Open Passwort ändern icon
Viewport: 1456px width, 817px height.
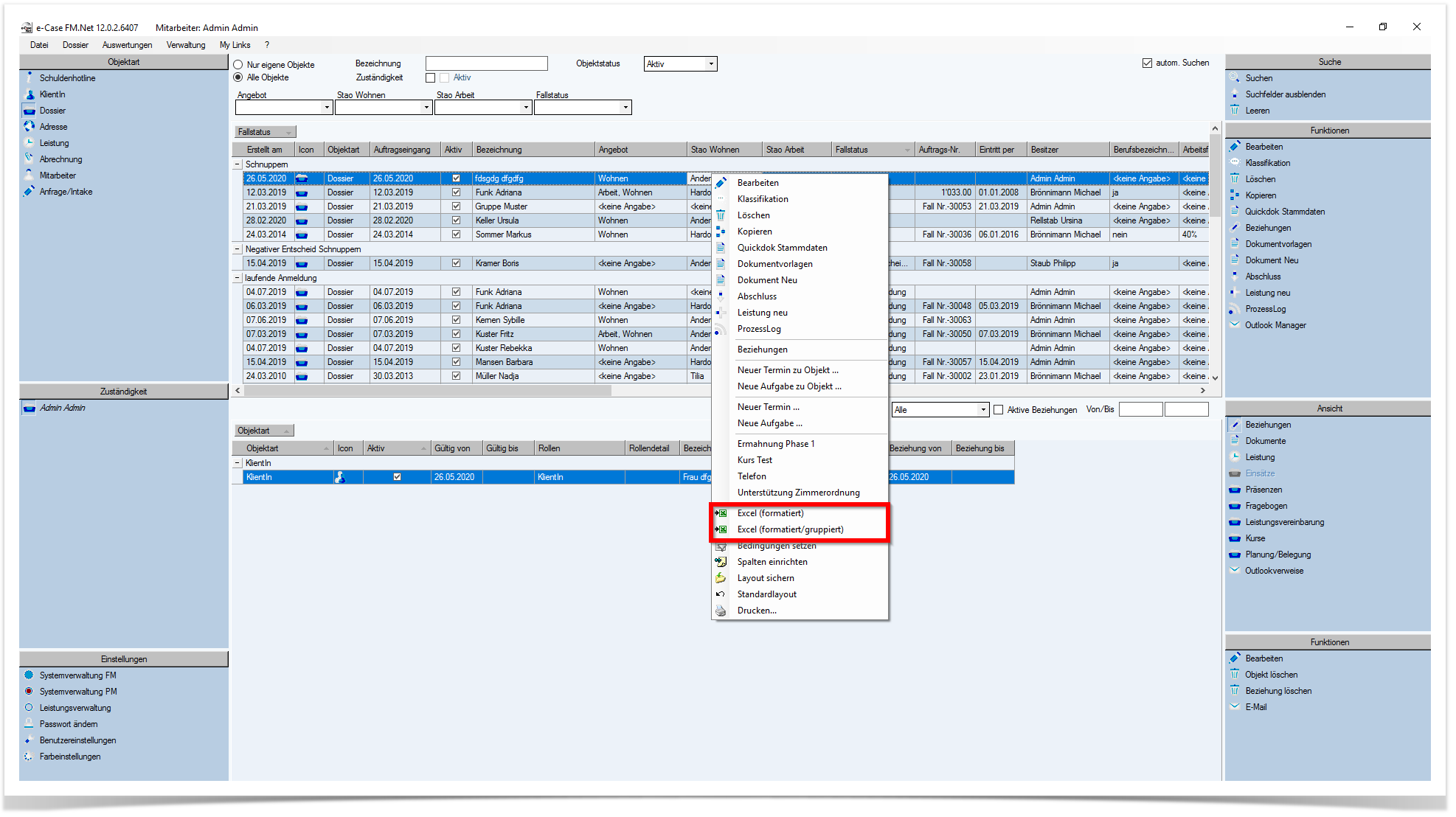29,723
